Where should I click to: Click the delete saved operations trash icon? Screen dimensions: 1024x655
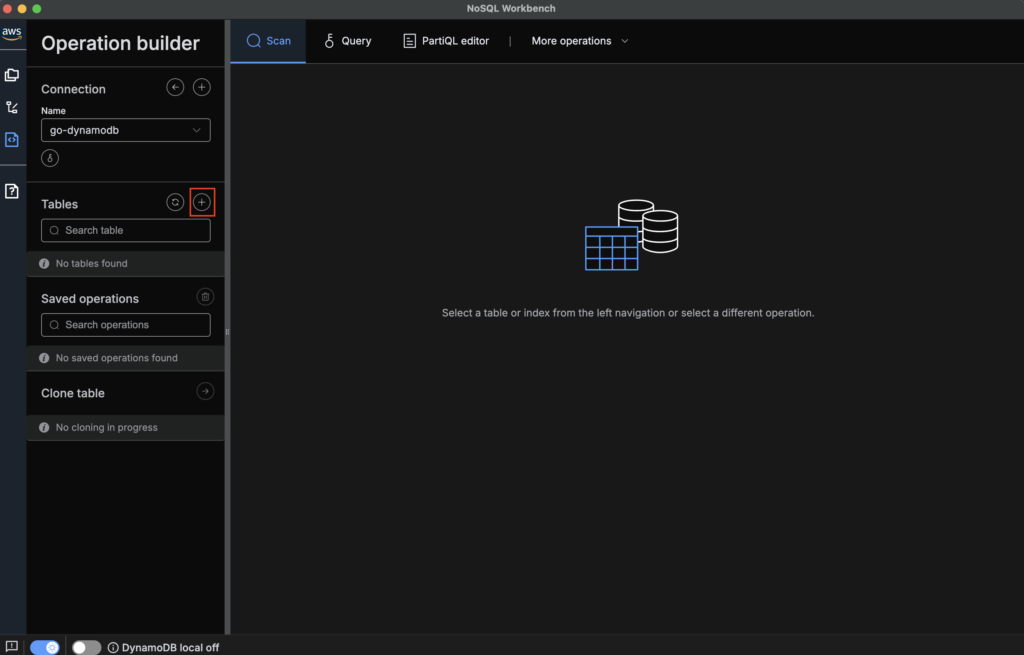click(x=205, y=297)
